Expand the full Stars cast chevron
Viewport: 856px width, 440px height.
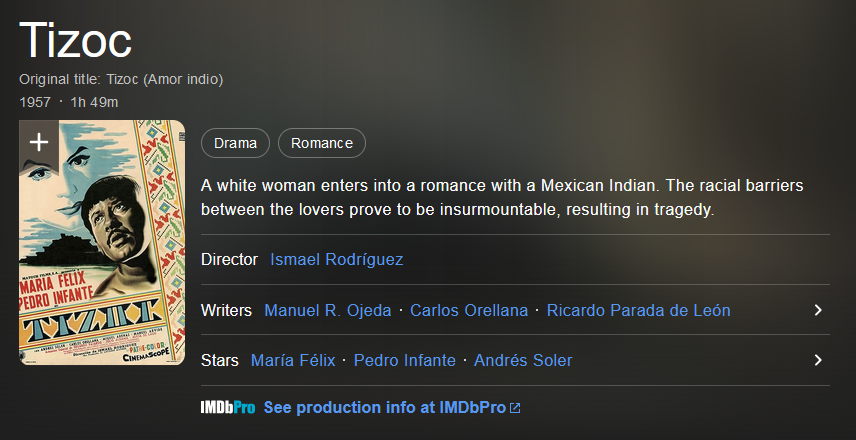(818, 360)
